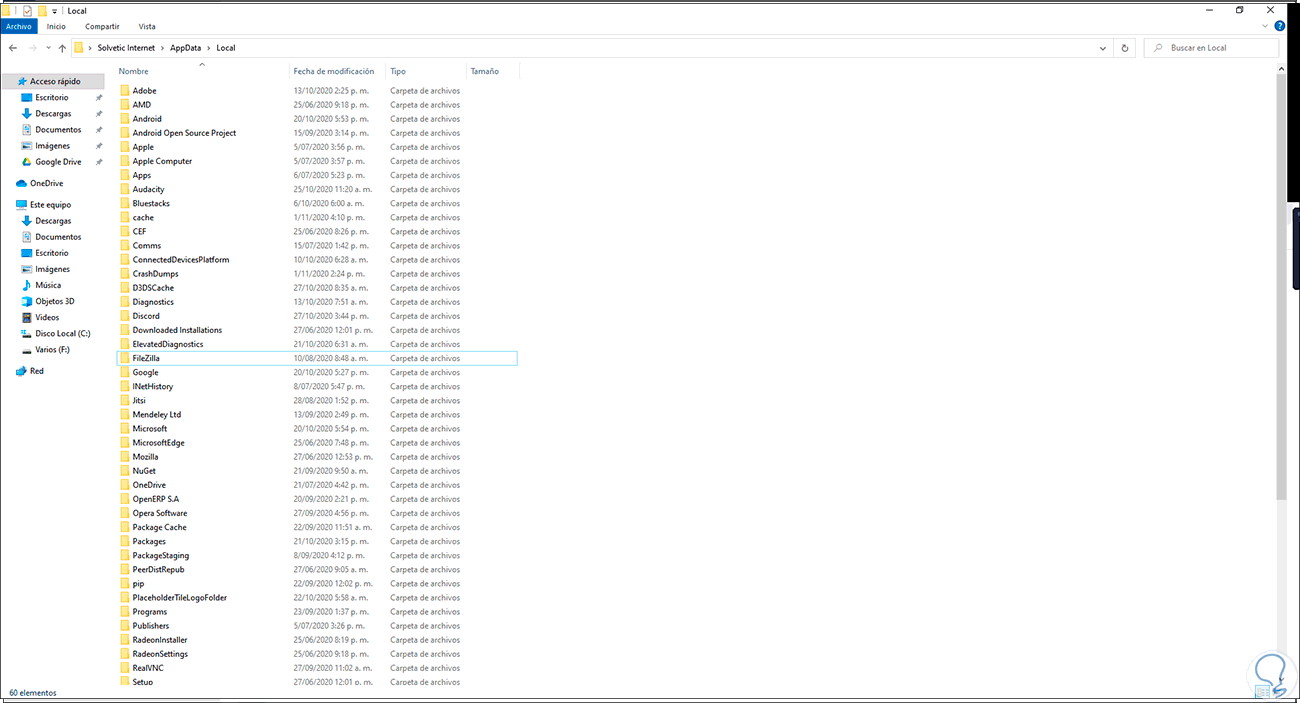Open Disco Local (C:) drive icon
1300x703 pixels.
(27, 333)
